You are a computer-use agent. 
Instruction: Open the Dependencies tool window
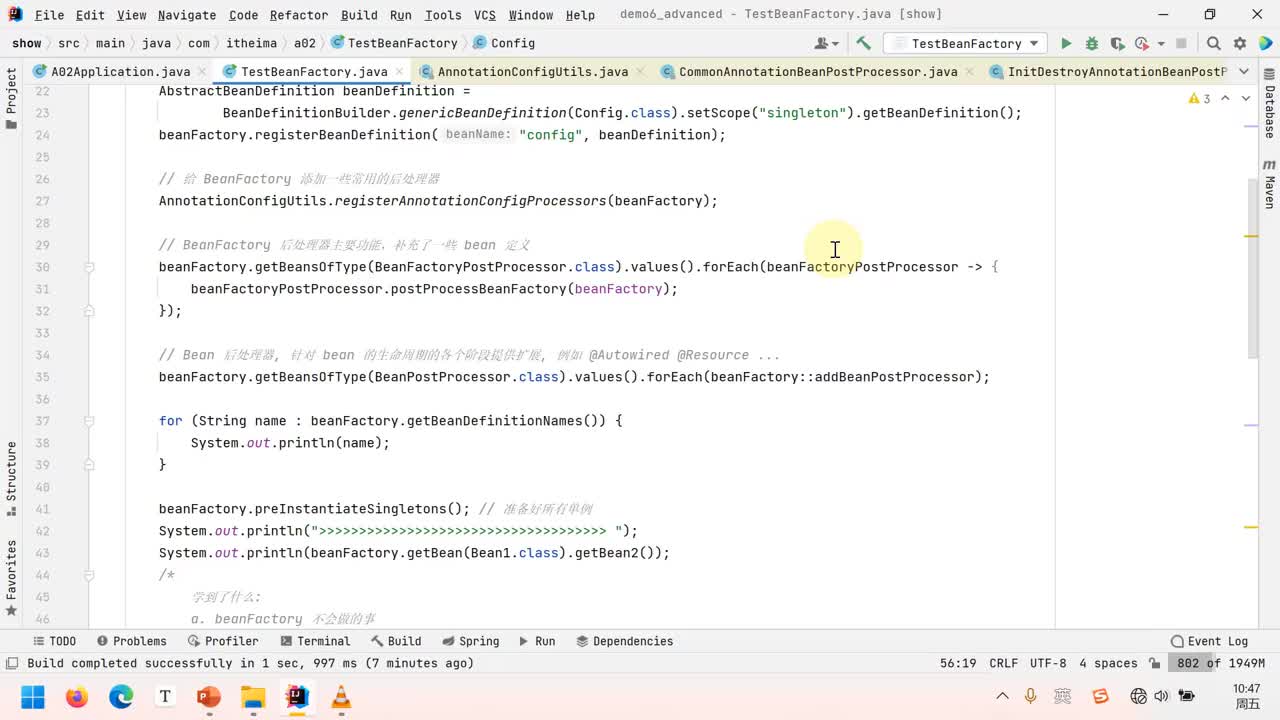click(x=623, y=641)
